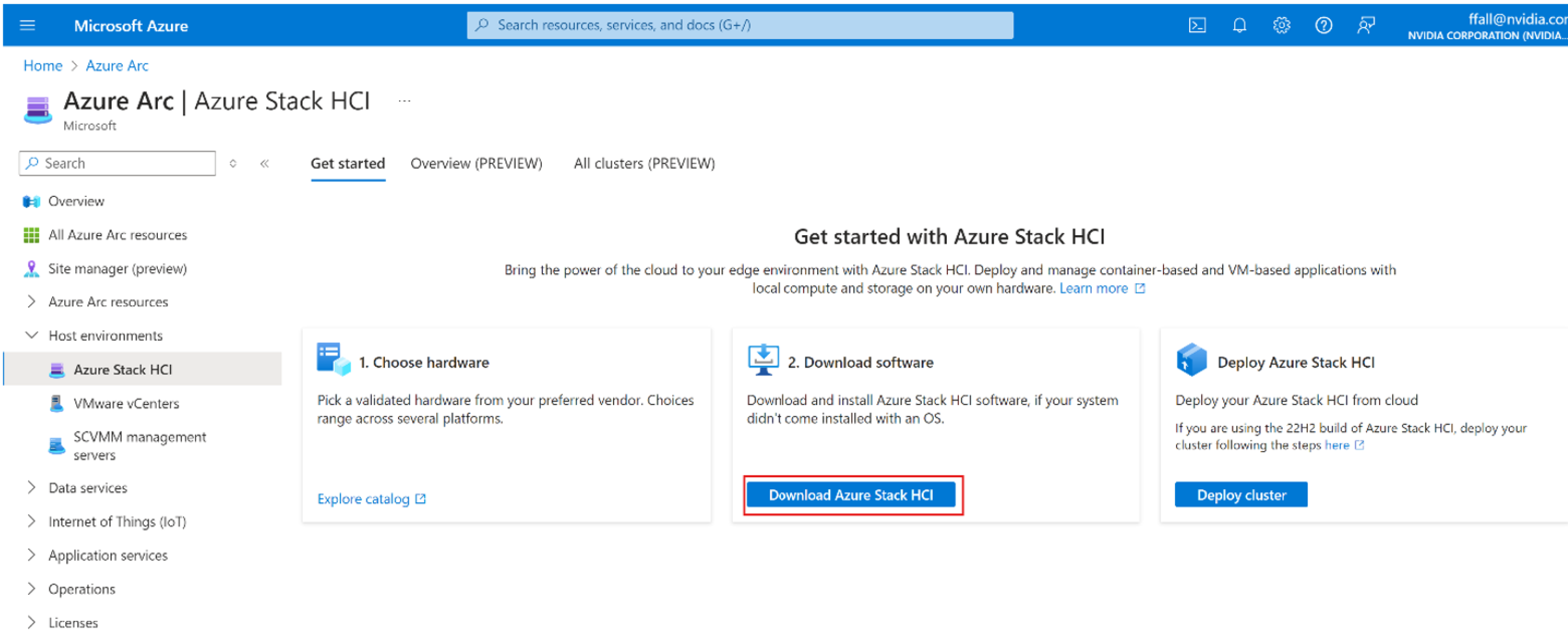Select All Azure Arc resources
The width and height of the screenshot is (1568, 640).
coord(118,235)
